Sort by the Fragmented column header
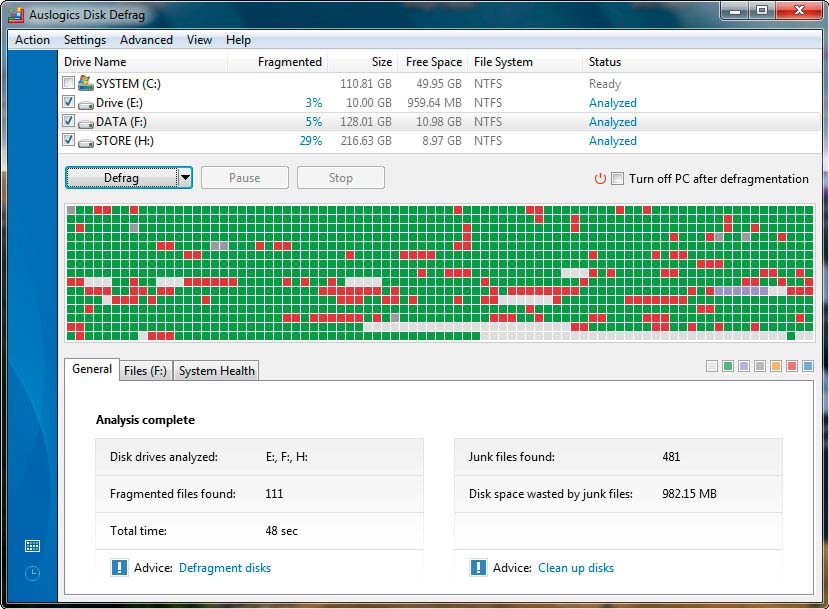The width and height of the screenshot is (829, 609). pos(278,62)
